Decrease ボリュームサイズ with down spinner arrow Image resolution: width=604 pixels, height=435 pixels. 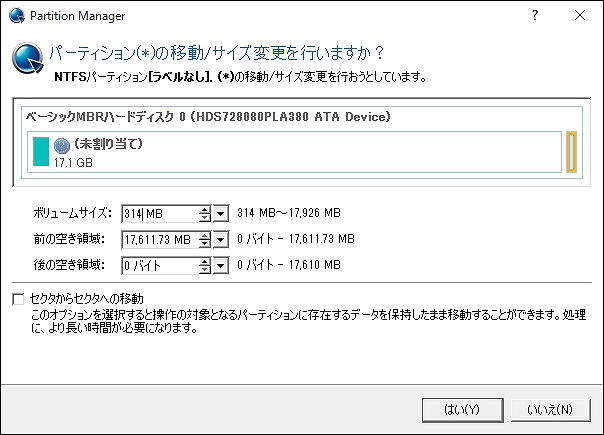(205, 218)
